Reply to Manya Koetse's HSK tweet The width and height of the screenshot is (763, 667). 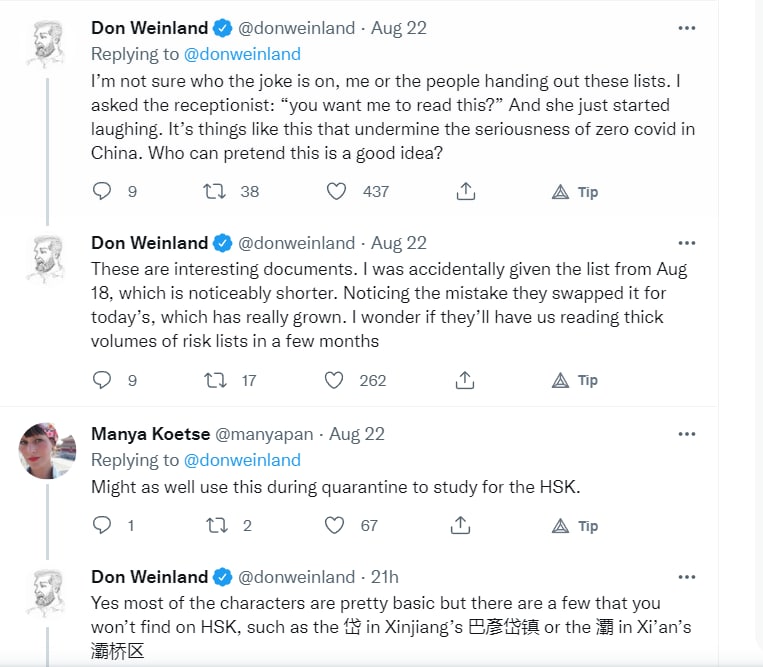pyautogui.click(x=102, y=525)
